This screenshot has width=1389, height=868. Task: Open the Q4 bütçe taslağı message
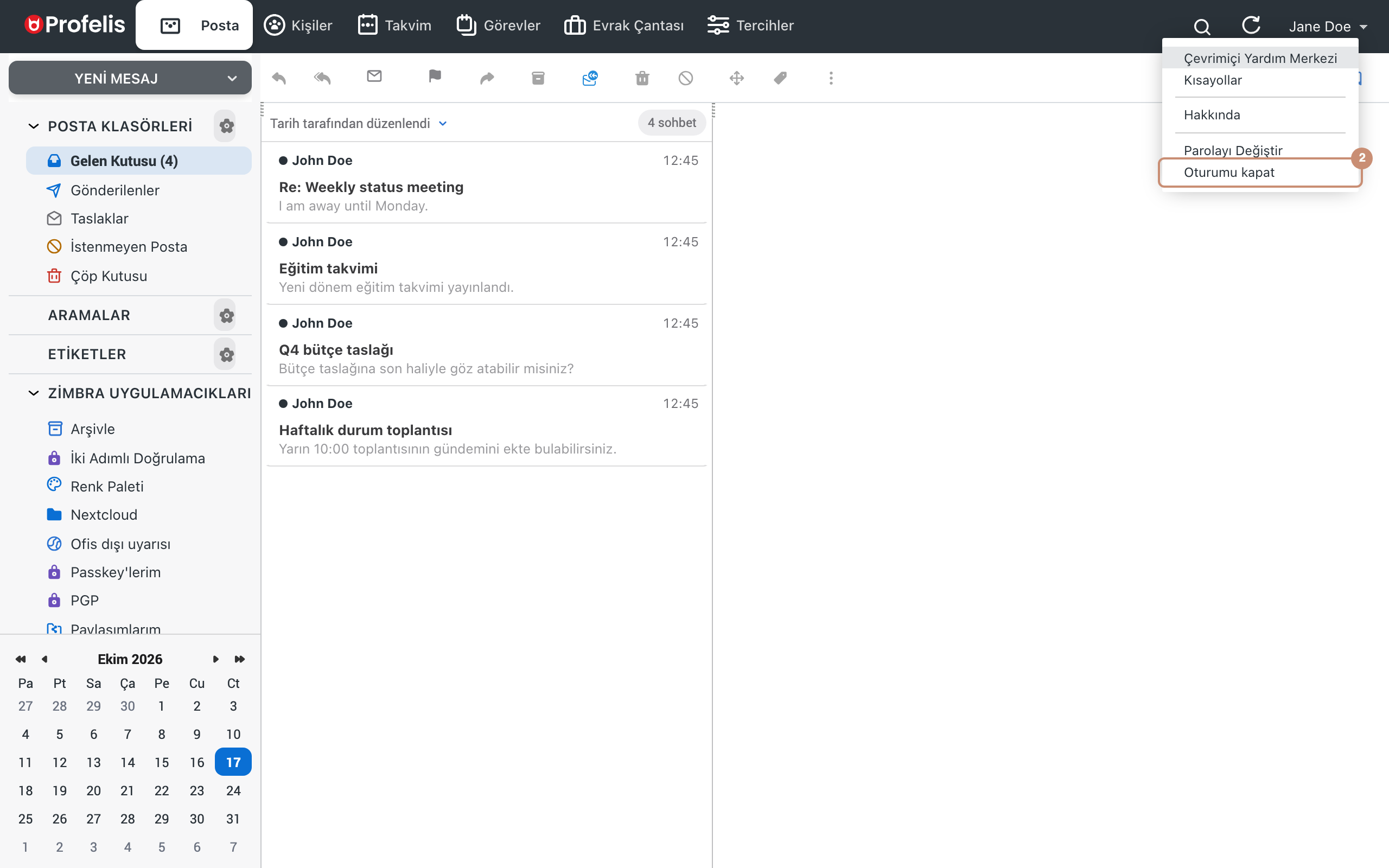pyautogui.click(x=486, y=345)
